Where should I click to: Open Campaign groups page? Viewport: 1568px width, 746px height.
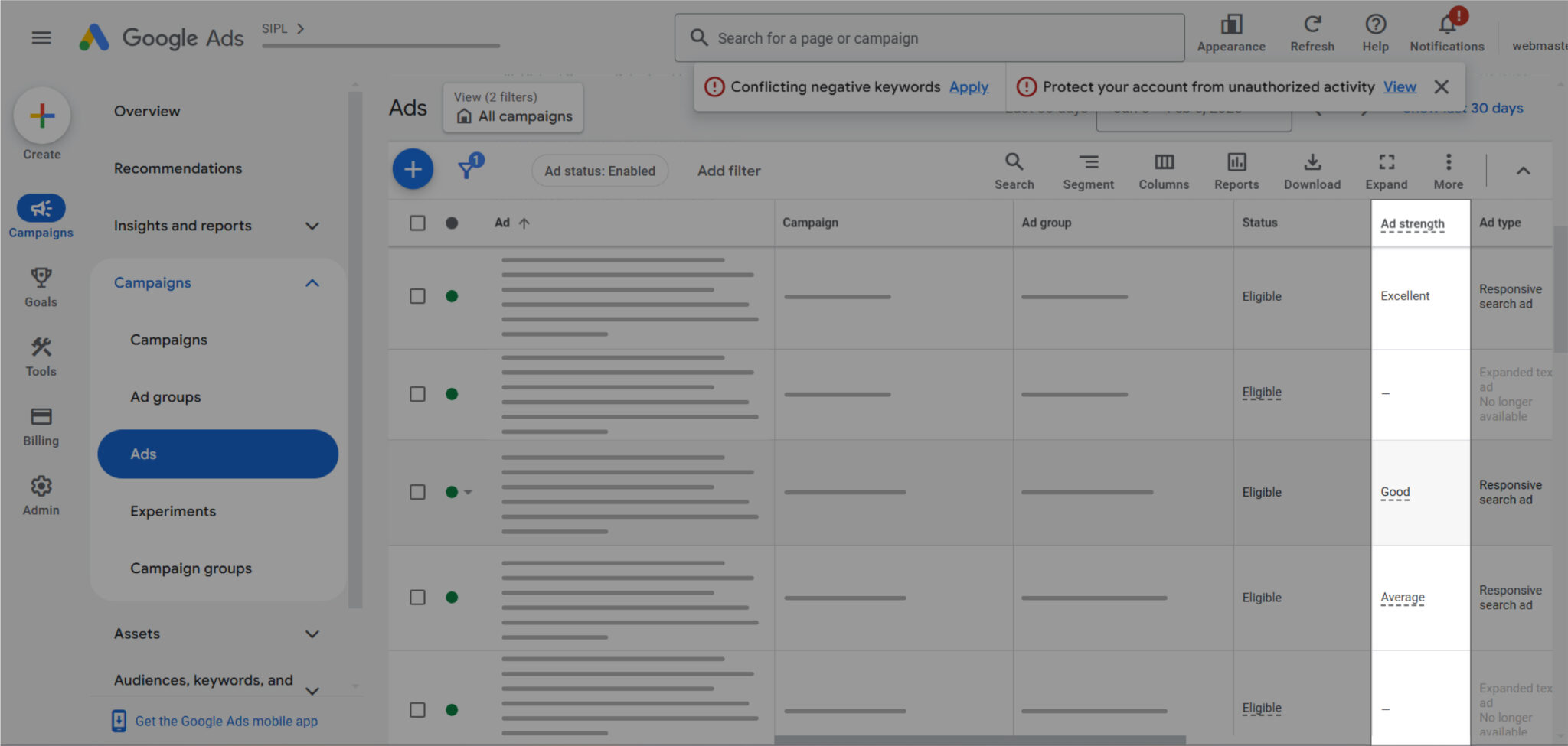tap(191, 568)
